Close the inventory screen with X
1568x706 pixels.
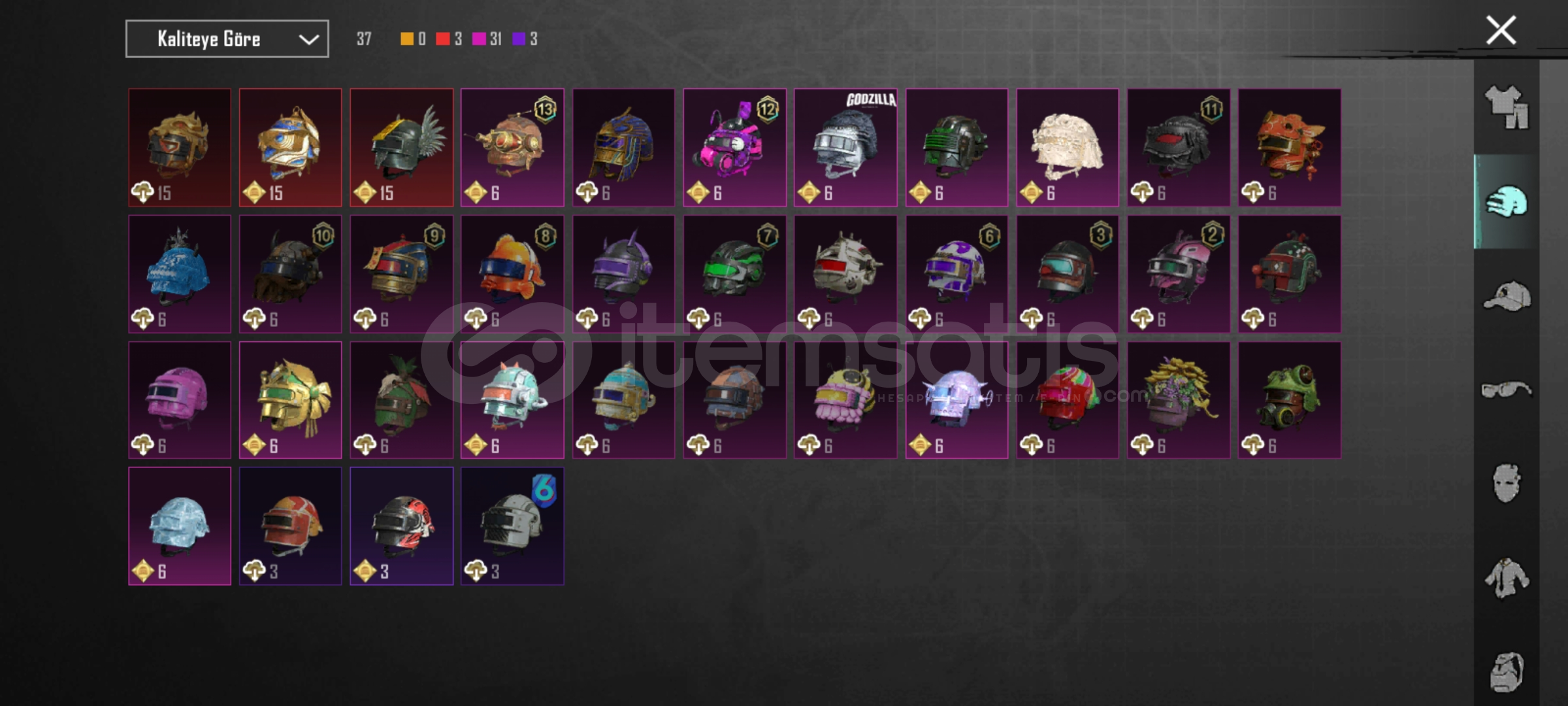(1501, 31)
